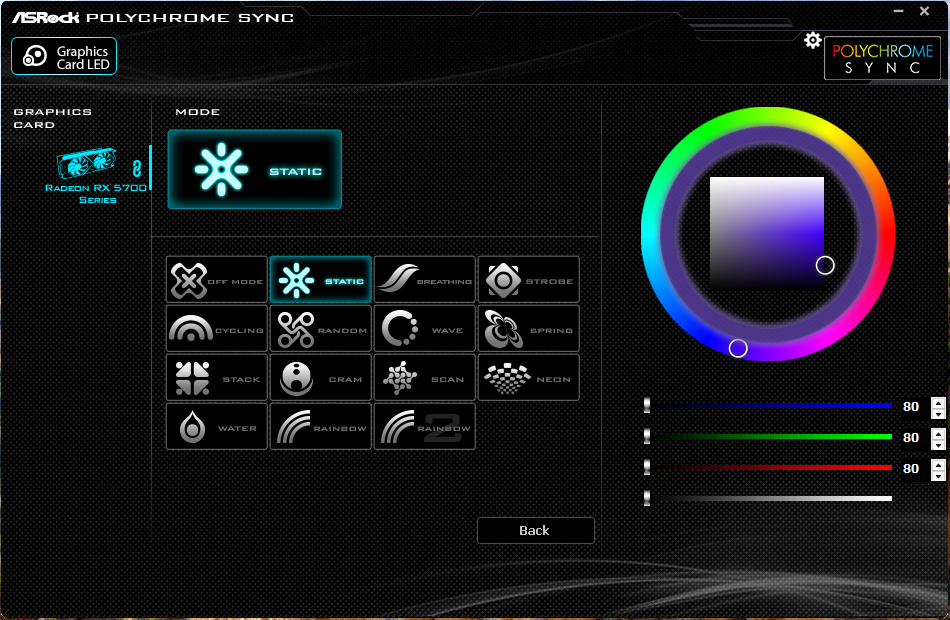Pick the Spring lighting mode
Image resolution: width=950 pixels, height=620 pixels.
click(x=529, y=328)
